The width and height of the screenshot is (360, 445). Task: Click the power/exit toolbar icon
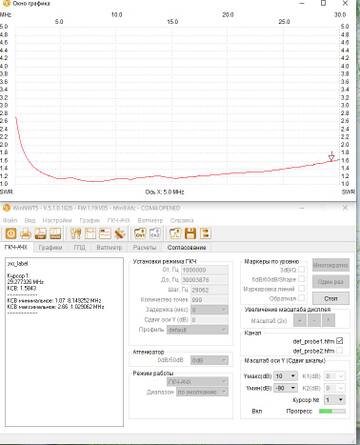coord(11,233)
